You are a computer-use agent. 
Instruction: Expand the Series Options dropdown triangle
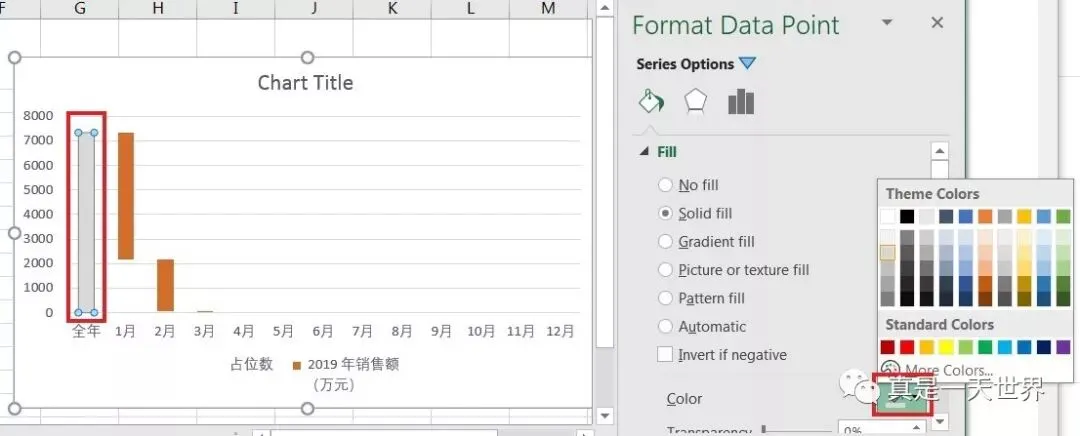click(747, 64)
